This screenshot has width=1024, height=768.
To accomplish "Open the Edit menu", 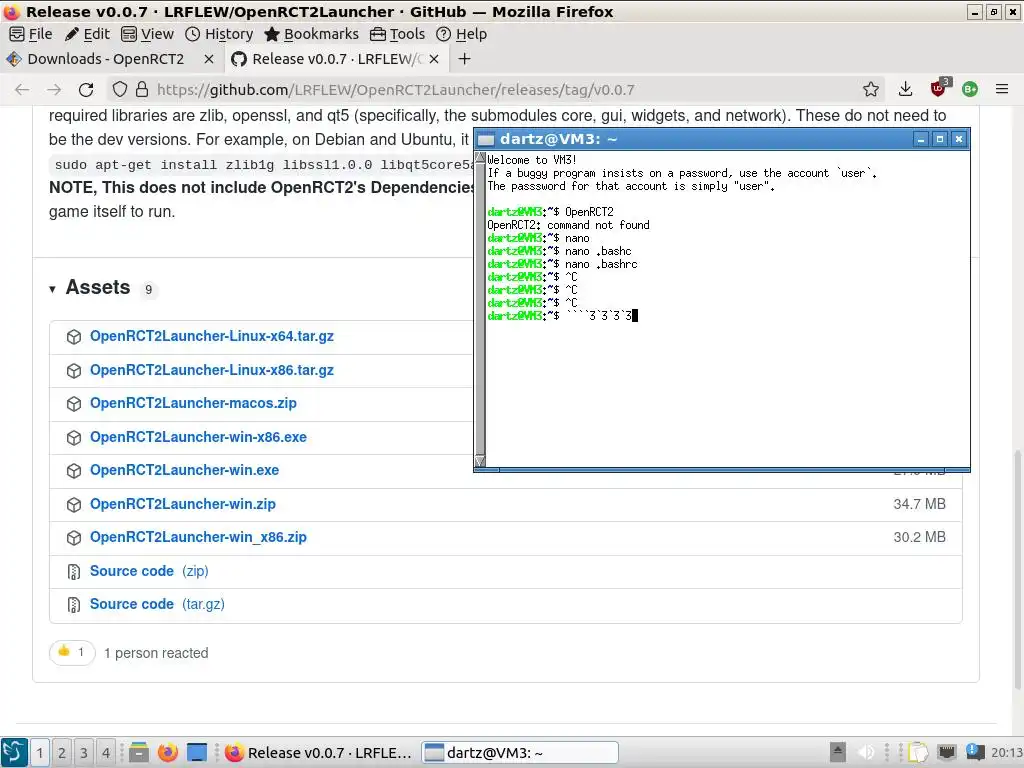I will [87, 34].
